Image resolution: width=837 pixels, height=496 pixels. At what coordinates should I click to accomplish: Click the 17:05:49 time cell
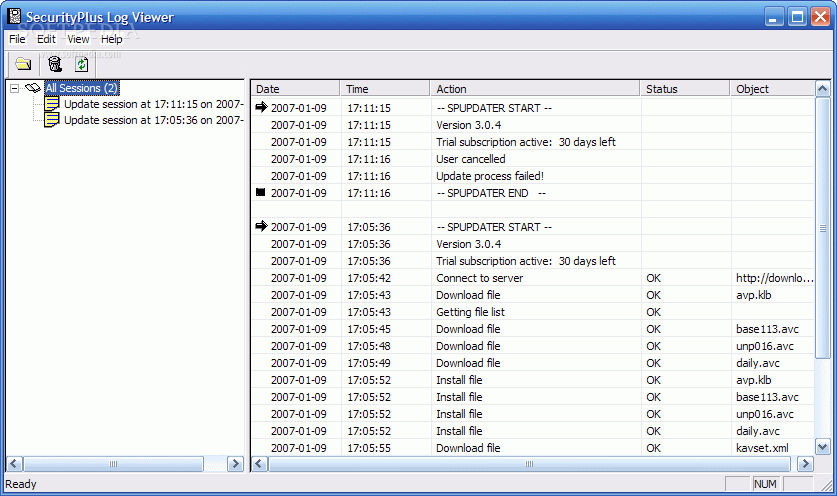pyautogui.click(x=369, y=363)
